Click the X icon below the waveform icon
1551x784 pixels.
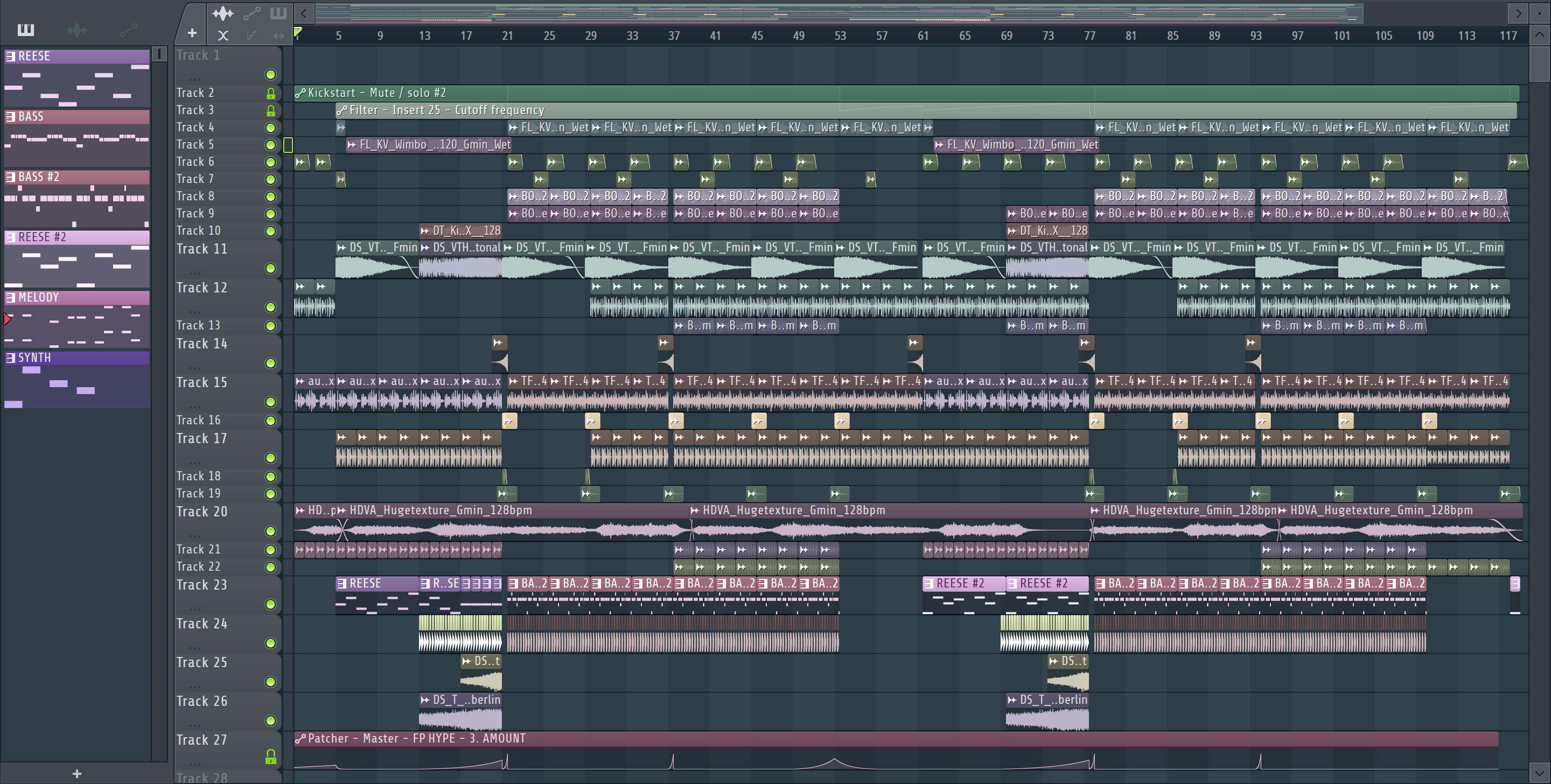click(x=223, y=36)
